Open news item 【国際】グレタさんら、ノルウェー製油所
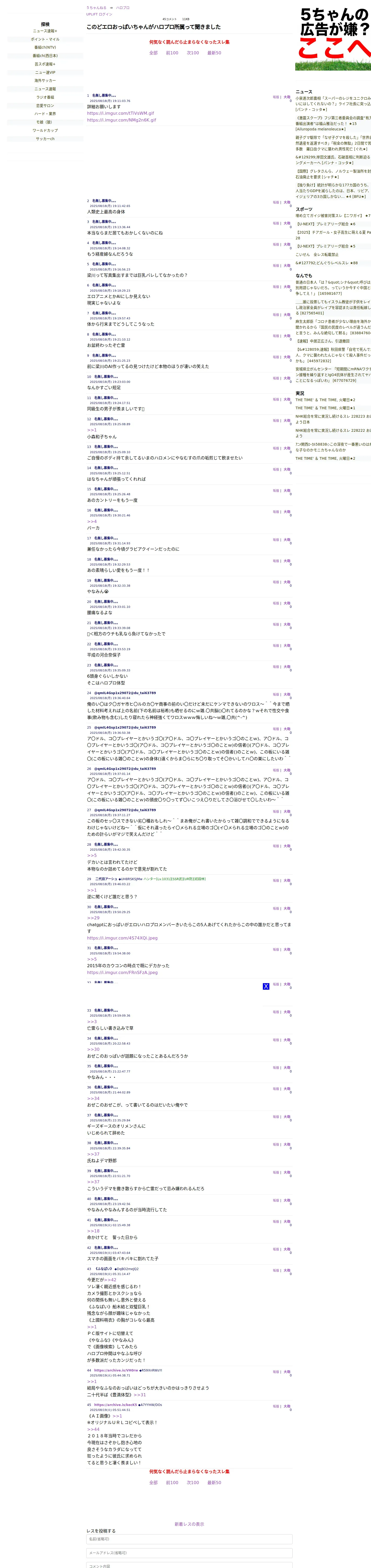 pos(333,174)
